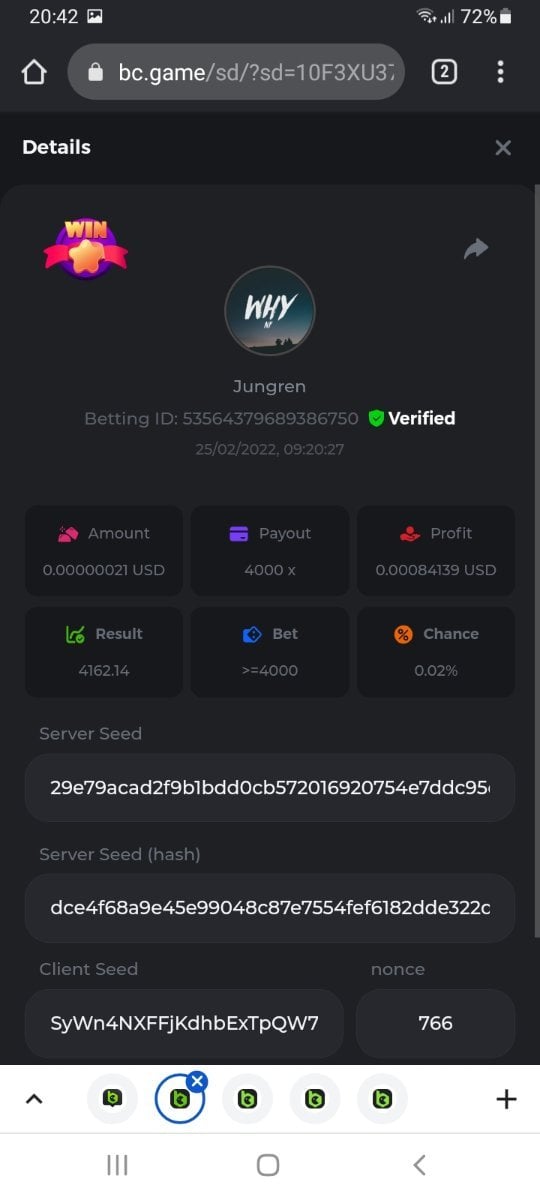540x1200 pixels.
Task: Tap the Client Seed field
Action: pyautogui.click(x=184, y=1023)
